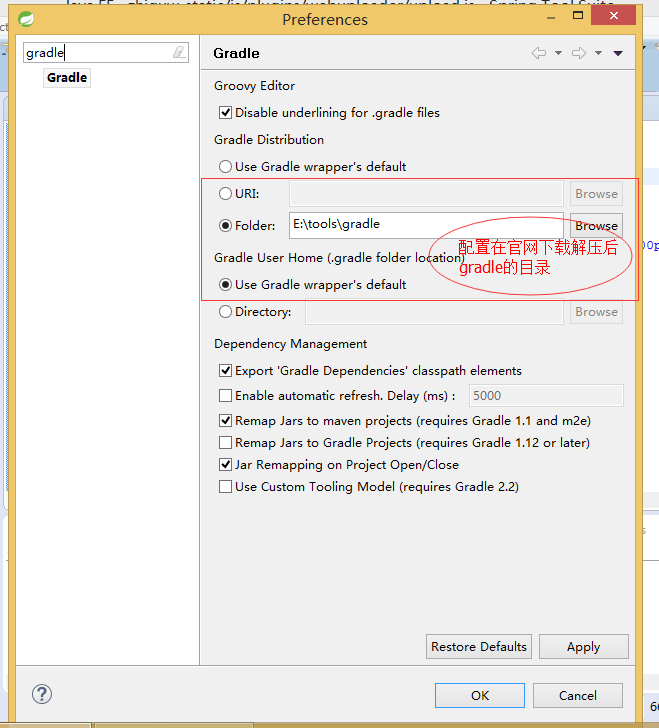The width and height of the screenshot is (659, 728).
Task: Open the dialog help question mark icon
Action: pyautogui.click(x=42, y=694)
